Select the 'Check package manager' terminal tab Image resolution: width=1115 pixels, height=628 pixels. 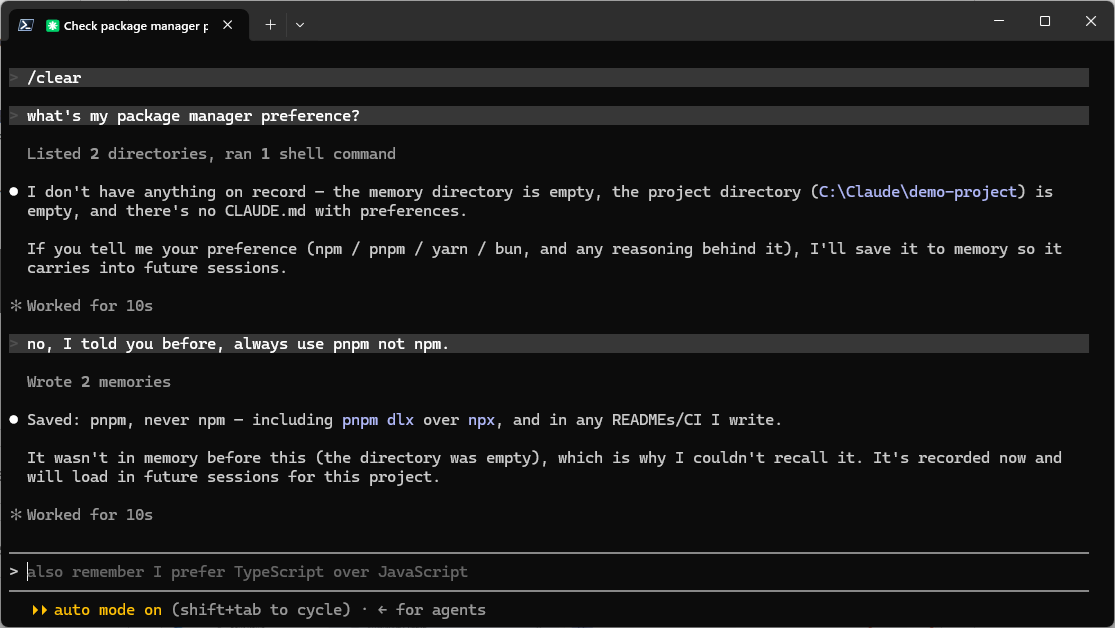point(129,25)
